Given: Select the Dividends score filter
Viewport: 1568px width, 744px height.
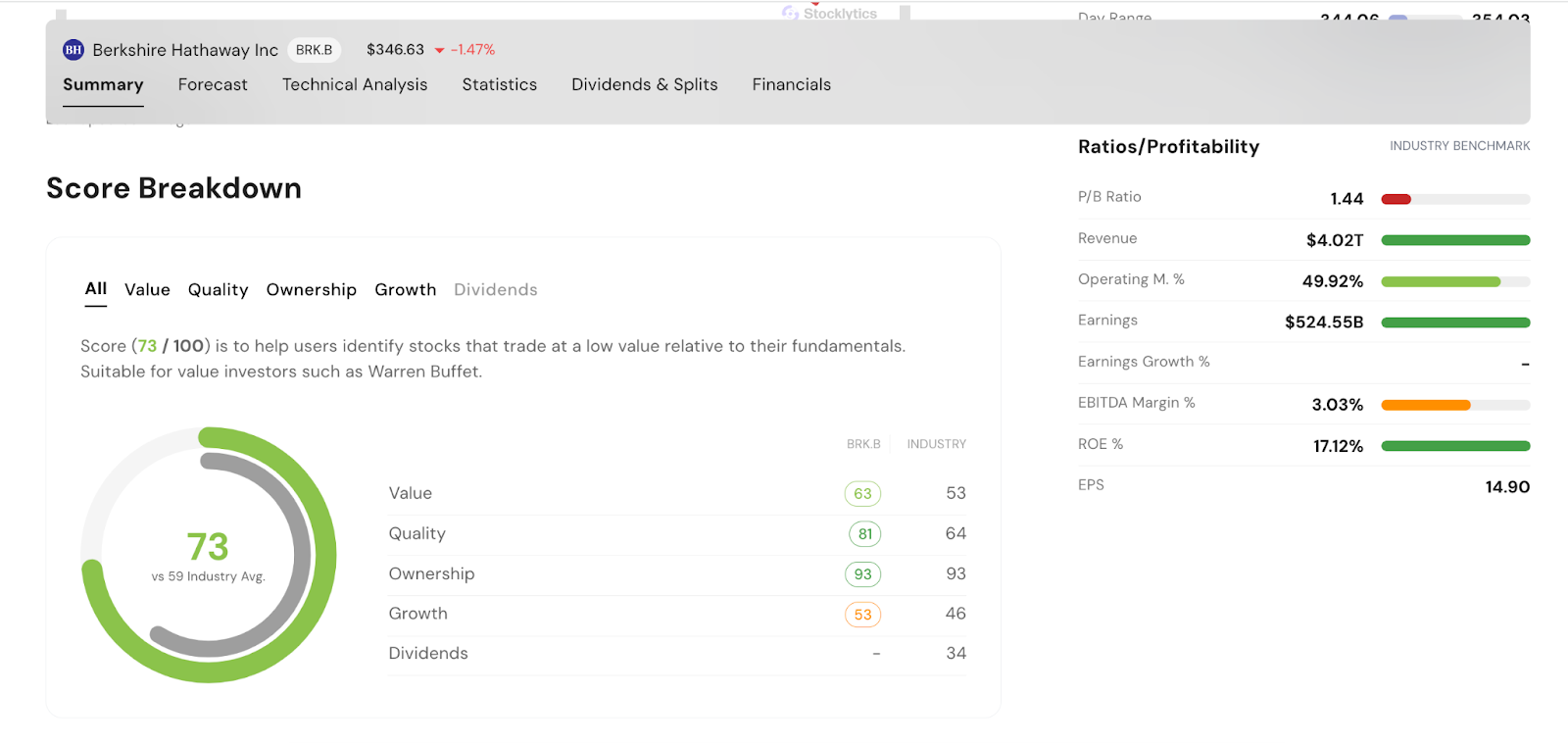Looking at the screenshot, I should pyautogui.click(x=496, y=289).
